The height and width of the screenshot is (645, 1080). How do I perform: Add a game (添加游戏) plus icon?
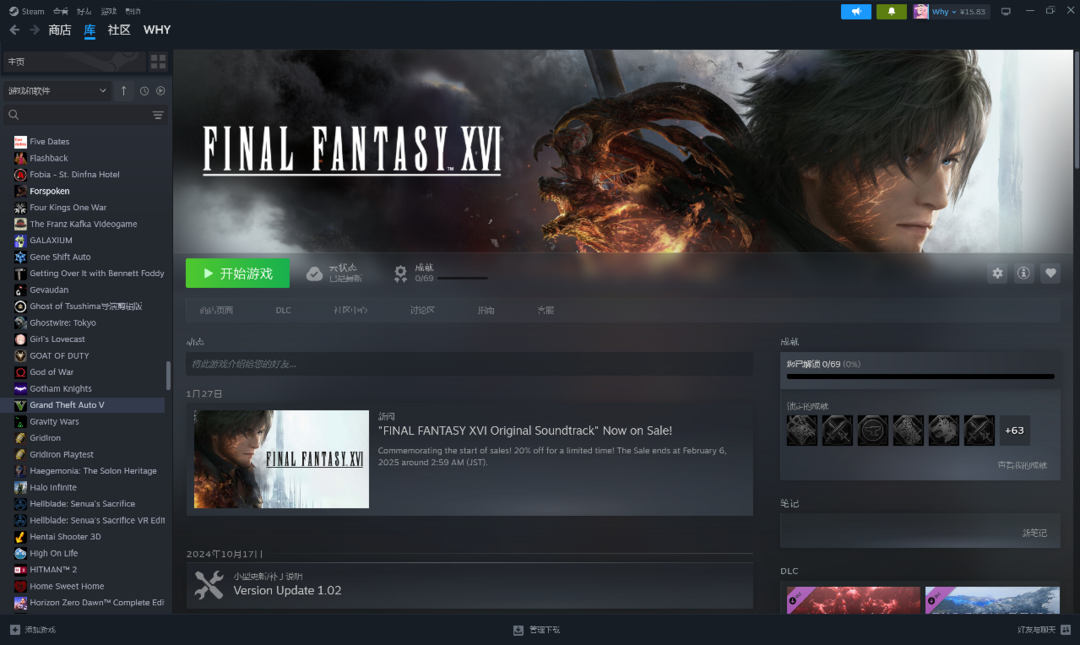point(15,630)
